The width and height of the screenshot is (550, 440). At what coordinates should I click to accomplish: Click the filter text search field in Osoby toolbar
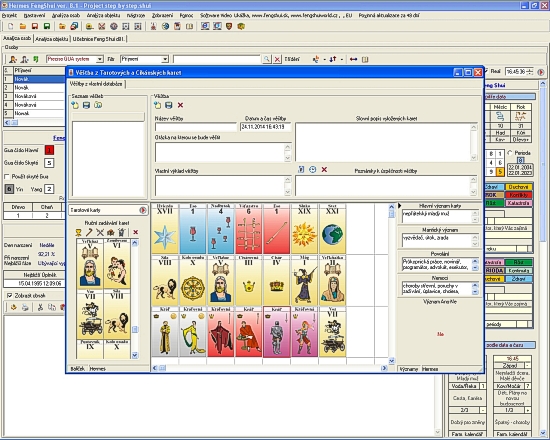217,59
